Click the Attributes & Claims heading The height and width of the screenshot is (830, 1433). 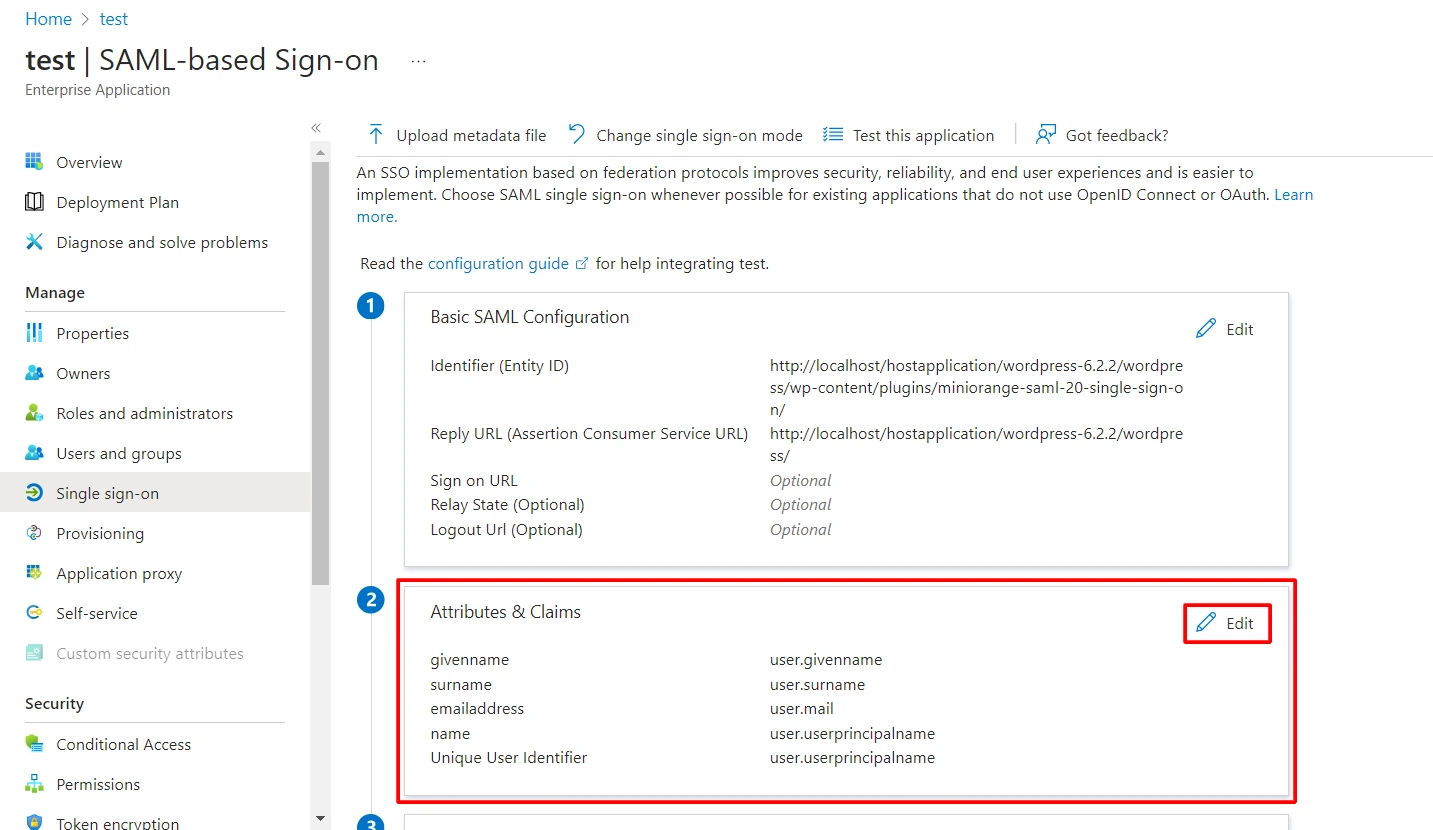point(506,612)
